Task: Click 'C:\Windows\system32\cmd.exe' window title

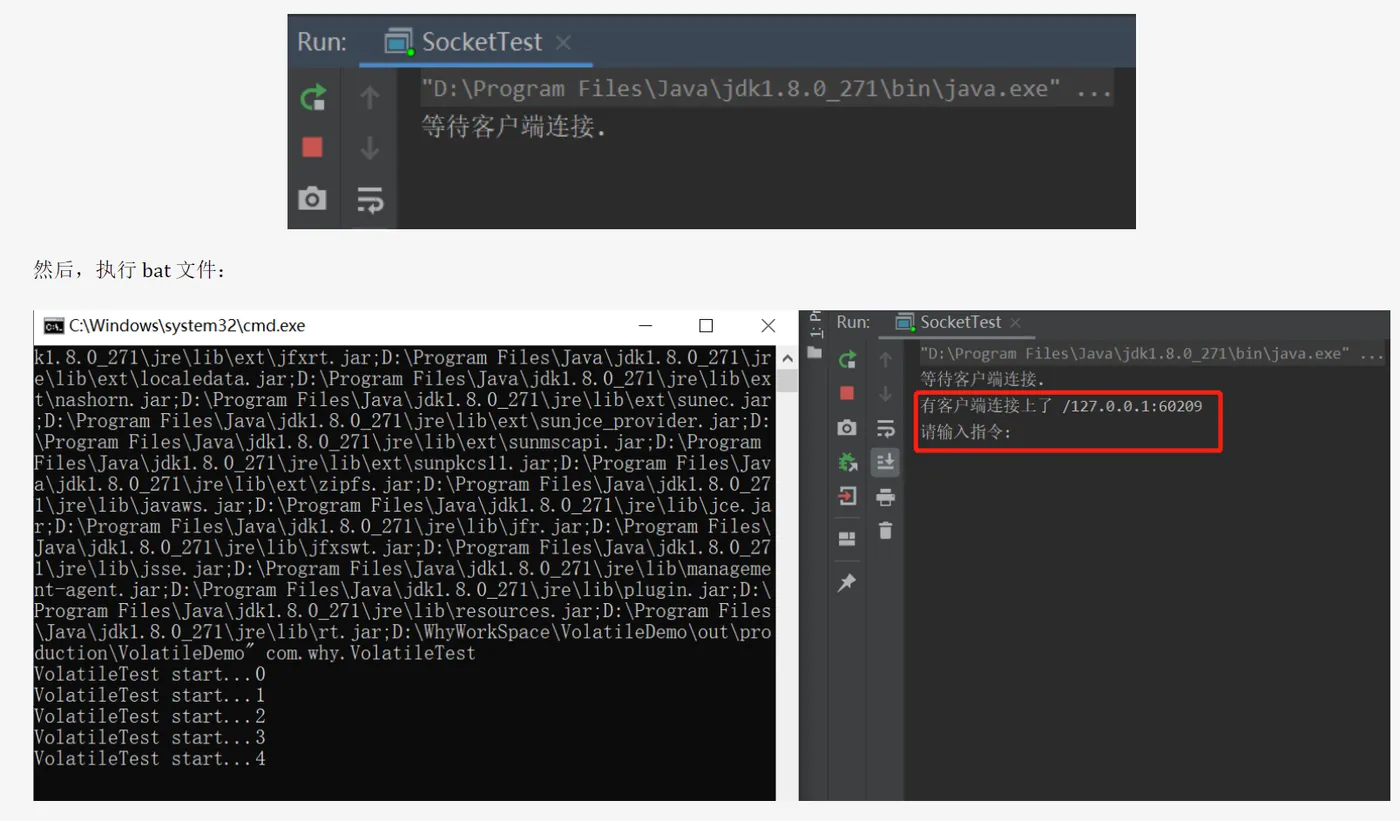Action: pyautogui.click(x=187, y=326)
